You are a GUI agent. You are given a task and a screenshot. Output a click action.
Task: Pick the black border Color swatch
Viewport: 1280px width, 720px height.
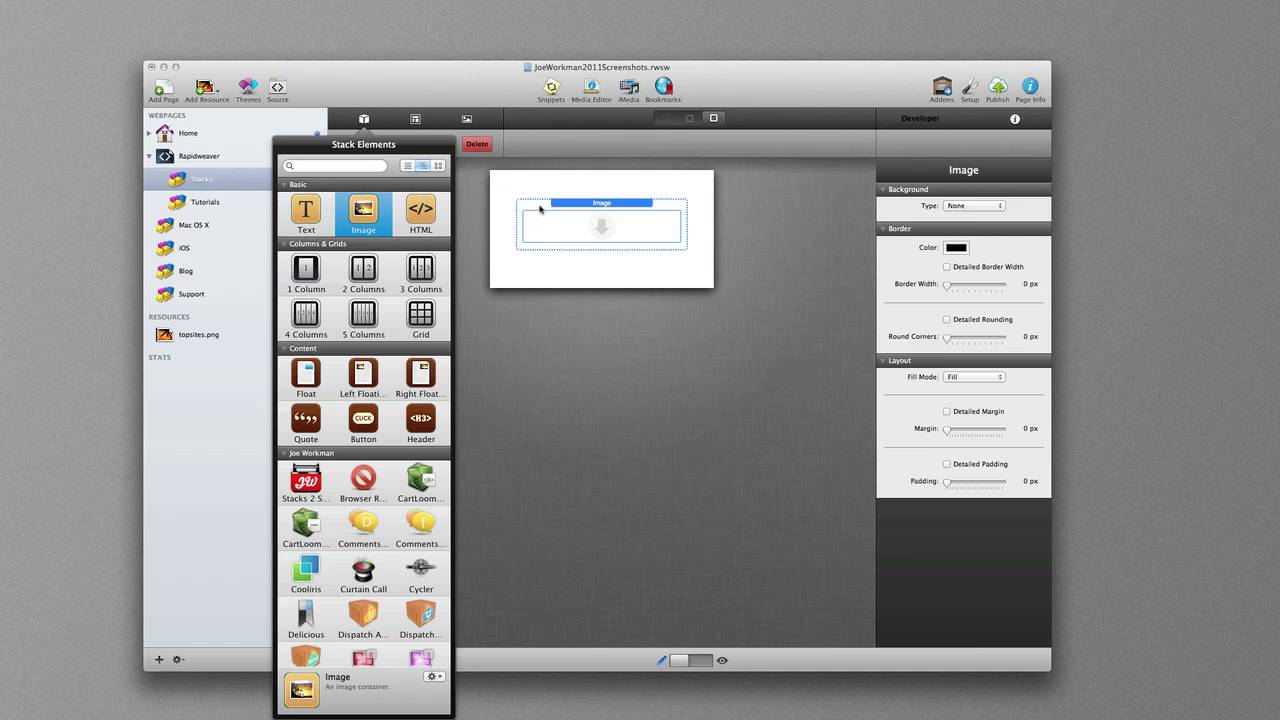click(956, 248)
